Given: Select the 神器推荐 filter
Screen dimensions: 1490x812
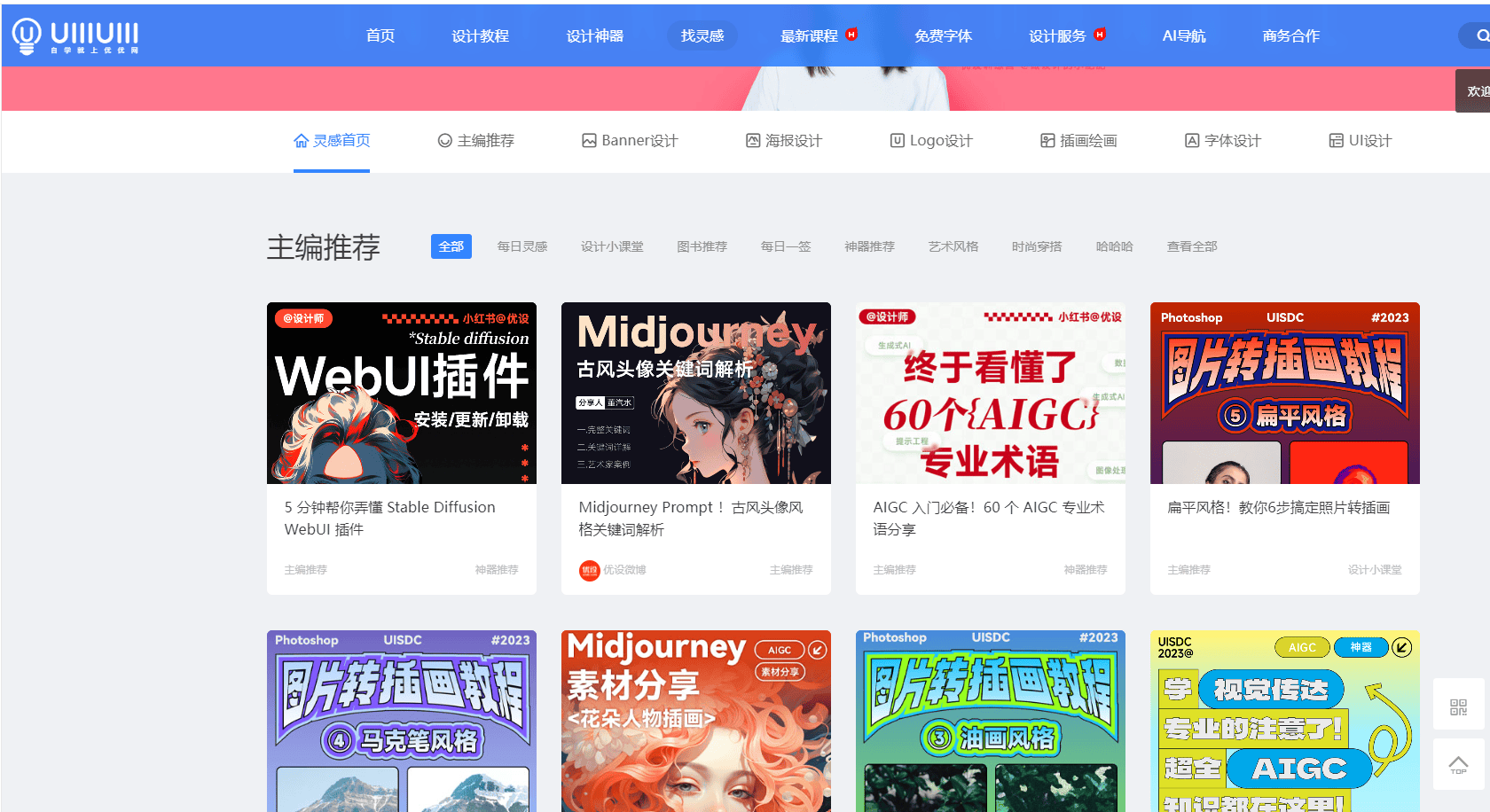Looking at the screenshot, I should pyautogui.click(x=869, y=246).
